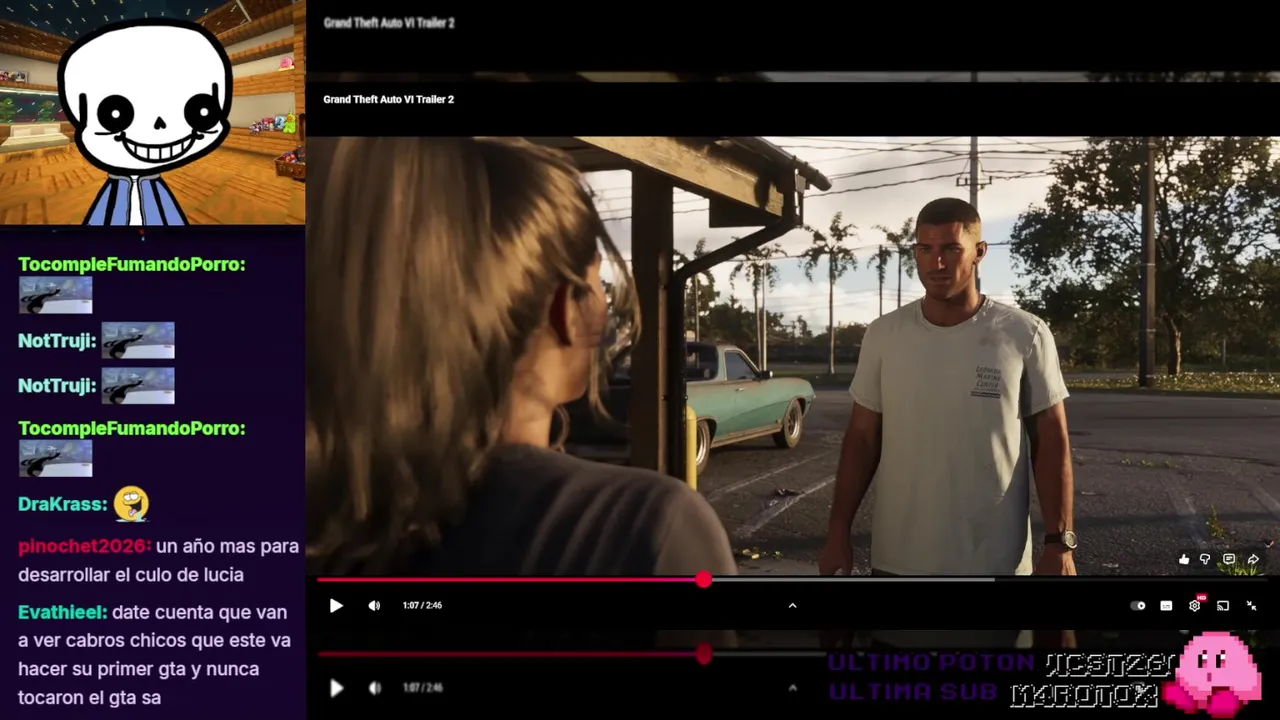
Task: Share the video via the arrow icon
Action: coord(1253,559)
